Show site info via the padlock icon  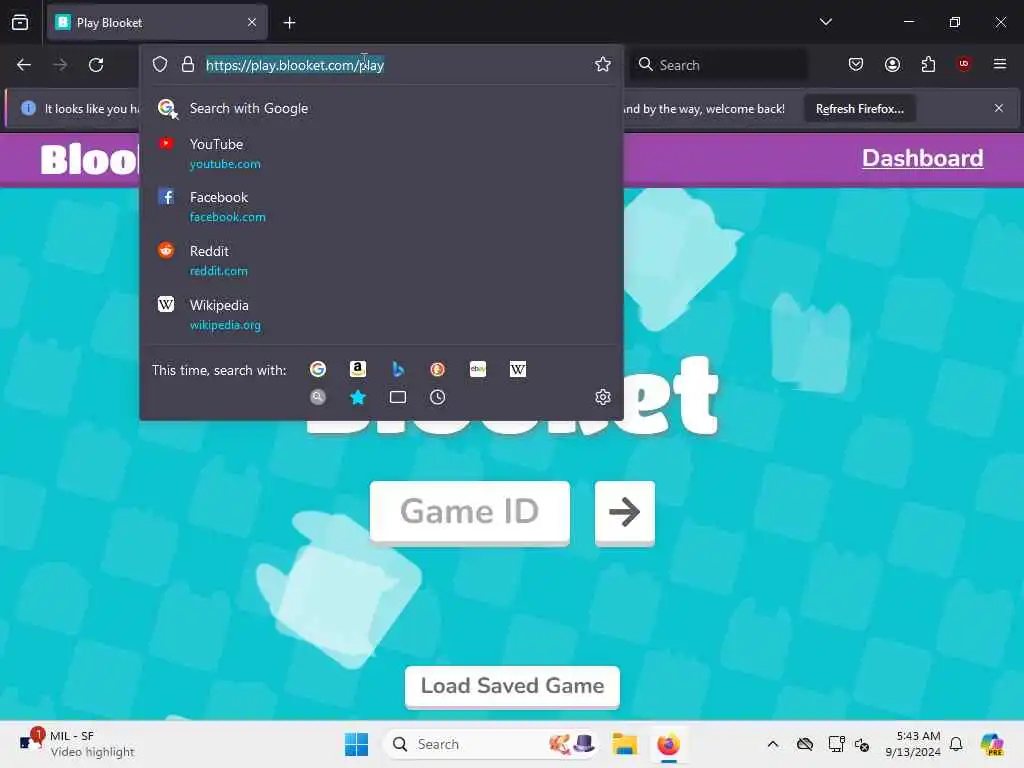(188, 64)
